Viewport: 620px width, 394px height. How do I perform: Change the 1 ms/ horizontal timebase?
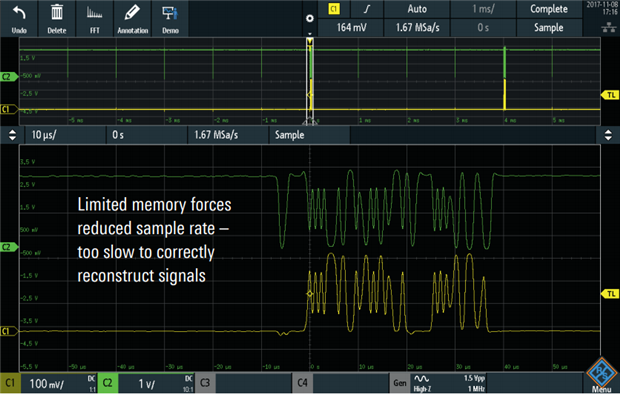[483, 9]
